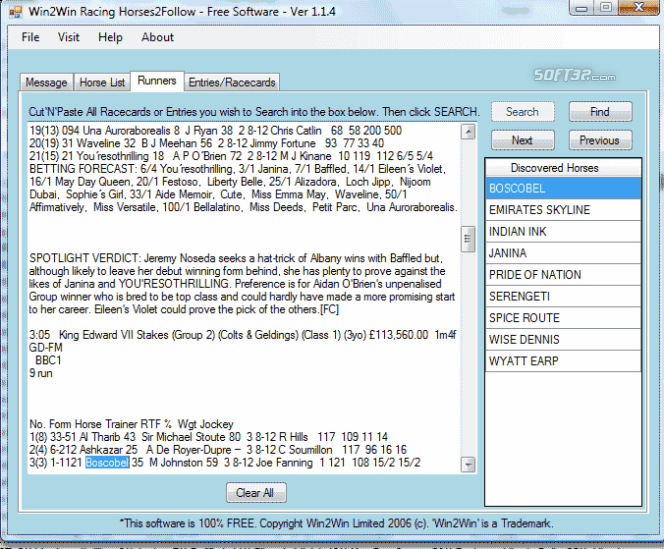Image resolution: width=664 pixels, height=549 pixels.
Task: Close the Win2Win window
Action: (x=639, y=8)
